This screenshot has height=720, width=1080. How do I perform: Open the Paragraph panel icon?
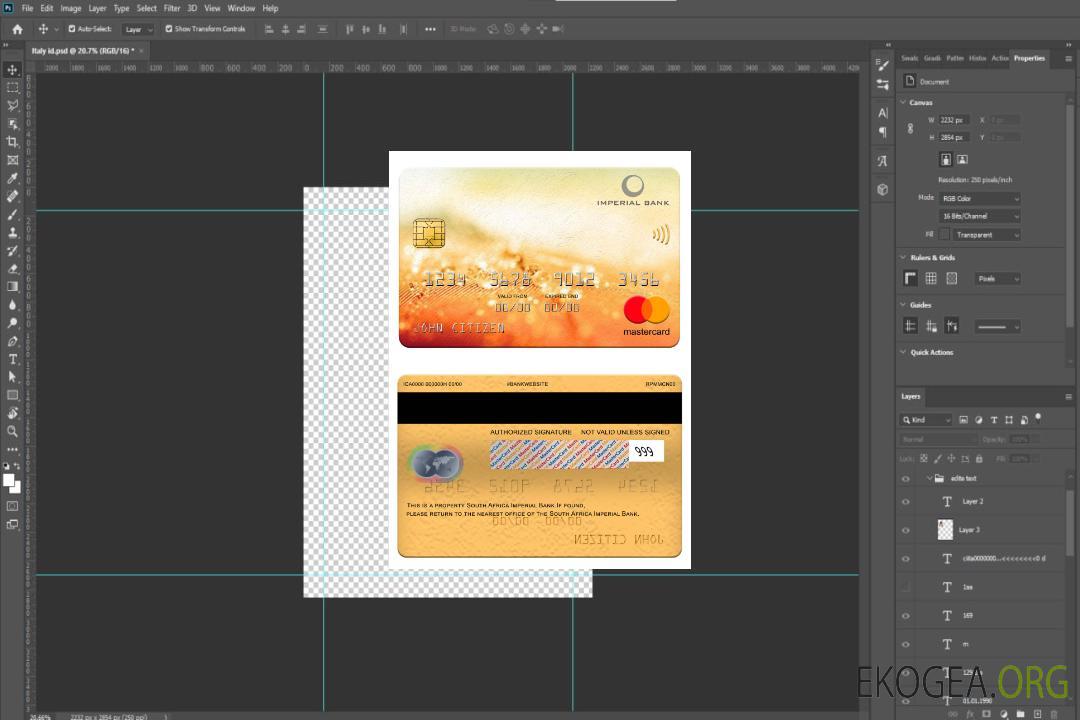click(x=882, y=132)
